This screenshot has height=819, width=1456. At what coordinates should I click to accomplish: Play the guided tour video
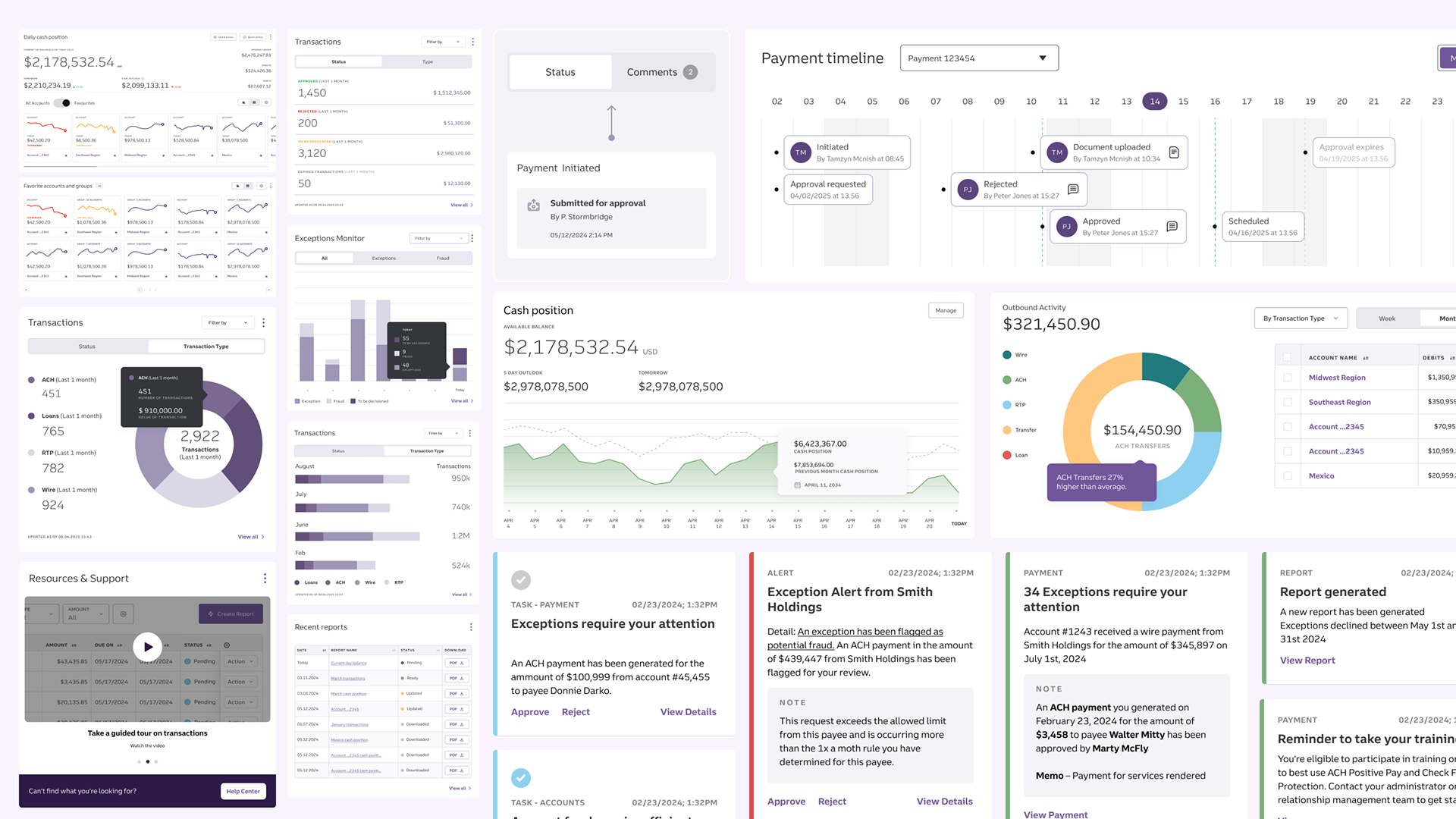click(x=148, y=647)
